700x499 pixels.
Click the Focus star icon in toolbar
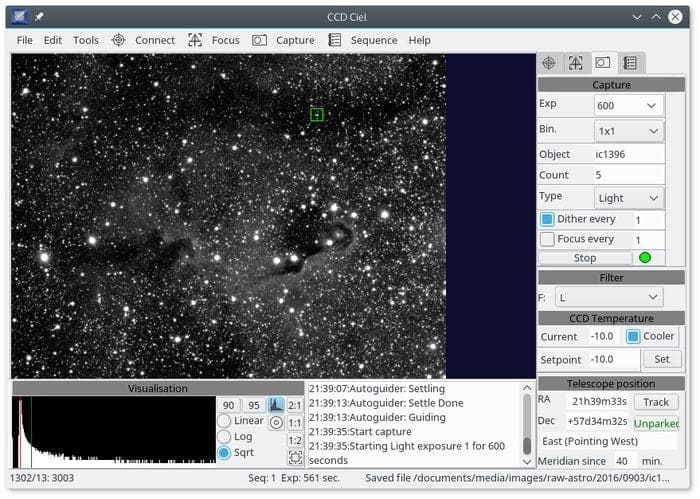[195, 40]
